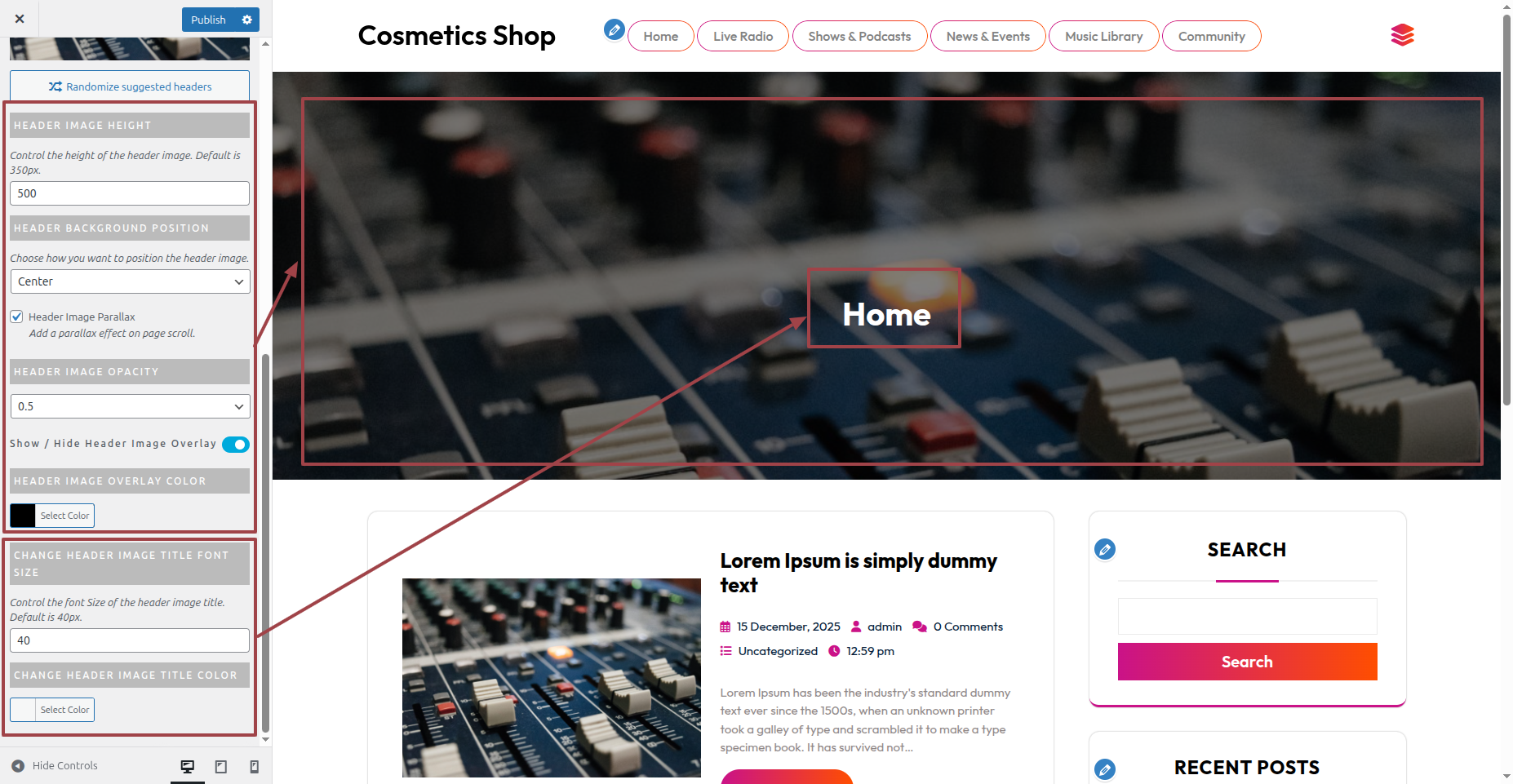This screenshot has height=784, width=1513.
Task: Click the Publish button
Action: click(208, 20)
